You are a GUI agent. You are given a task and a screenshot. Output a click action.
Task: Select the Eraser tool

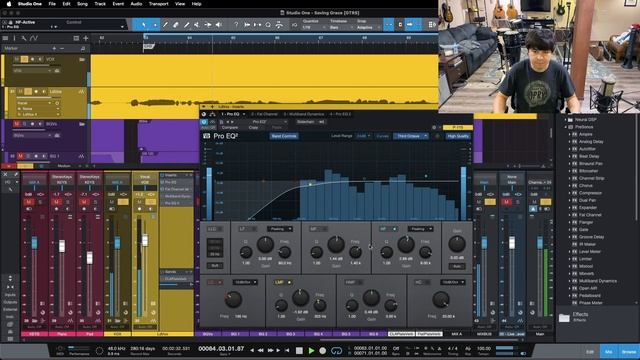pyautogui.click(x=176, y=25)
